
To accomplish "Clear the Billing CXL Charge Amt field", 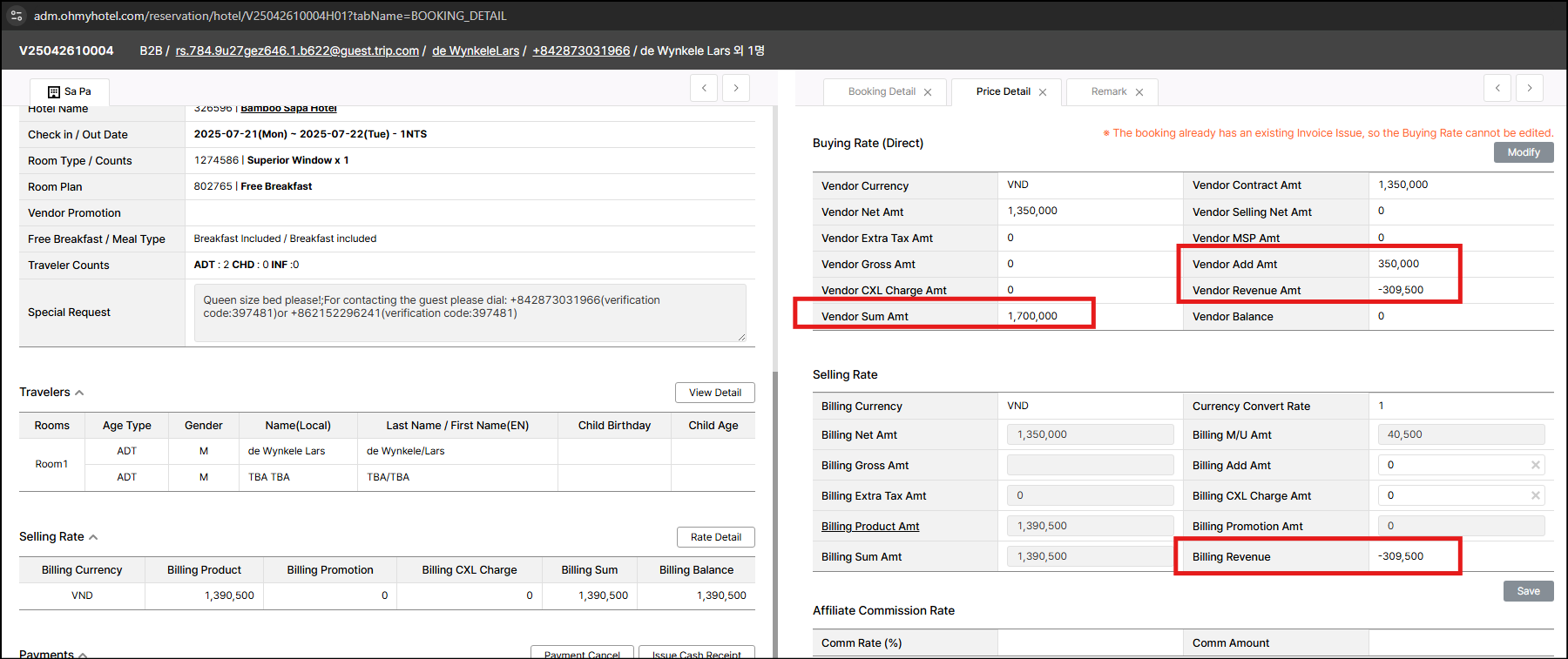I will 1535,495.
